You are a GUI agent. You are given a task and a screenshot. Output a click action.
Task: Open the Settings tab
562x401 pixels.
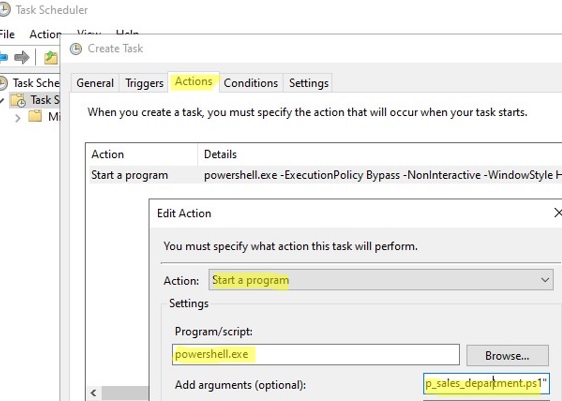point(309,83)
